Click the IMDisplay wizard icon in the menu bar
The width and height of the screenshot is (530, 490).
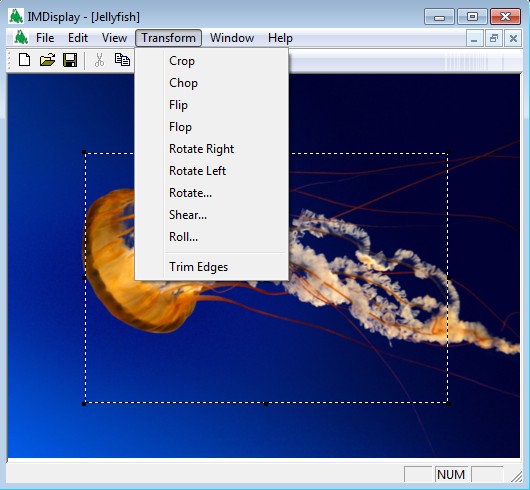coord(21,37)
